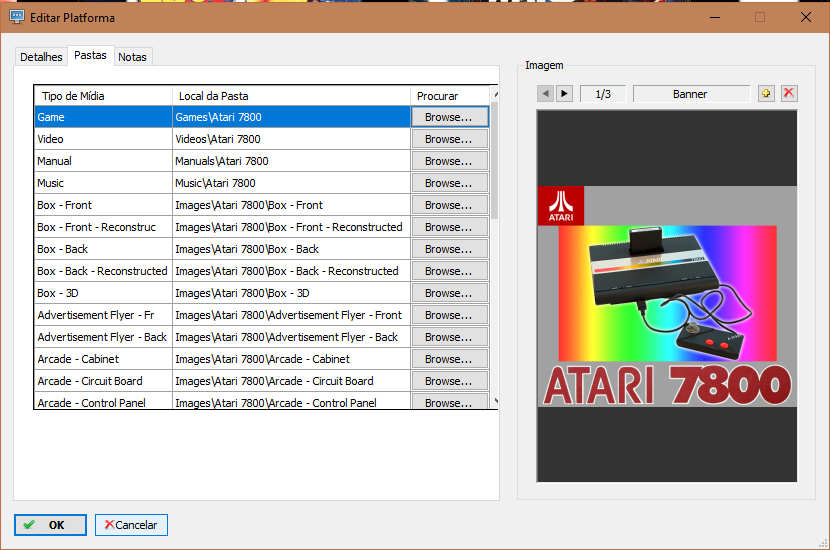Select the Arcade - Cabinet media type cell

(103, 359)
